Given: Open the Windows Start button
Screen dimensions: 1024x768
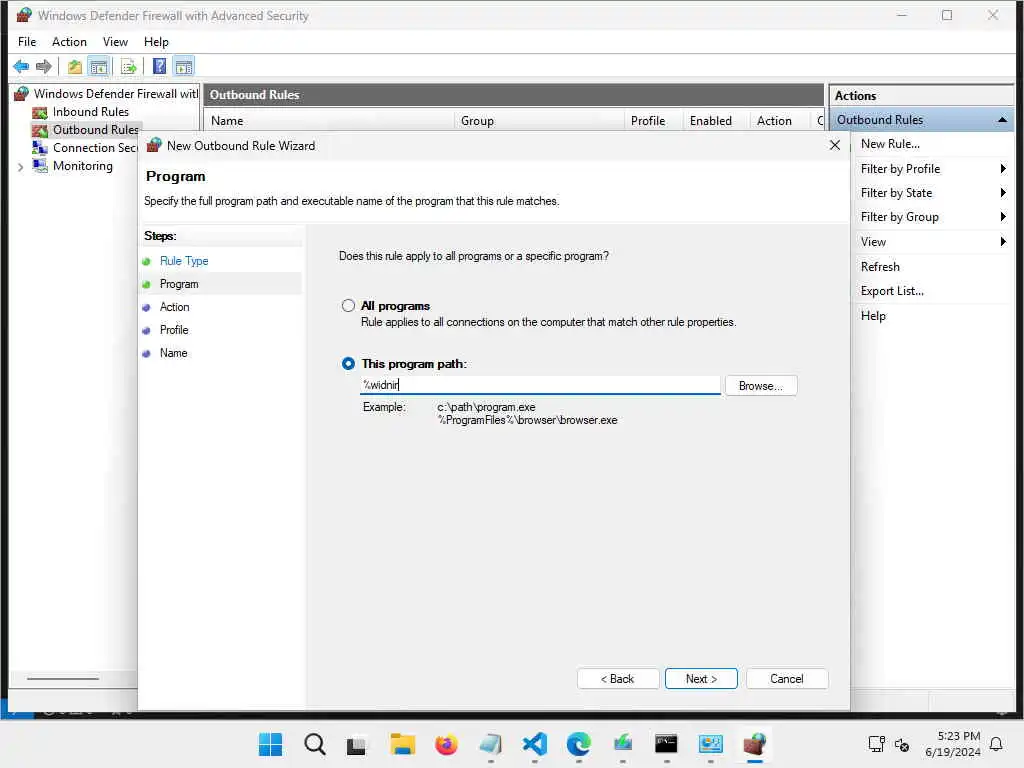Looking at the screenshot, I should click(270, 744).
